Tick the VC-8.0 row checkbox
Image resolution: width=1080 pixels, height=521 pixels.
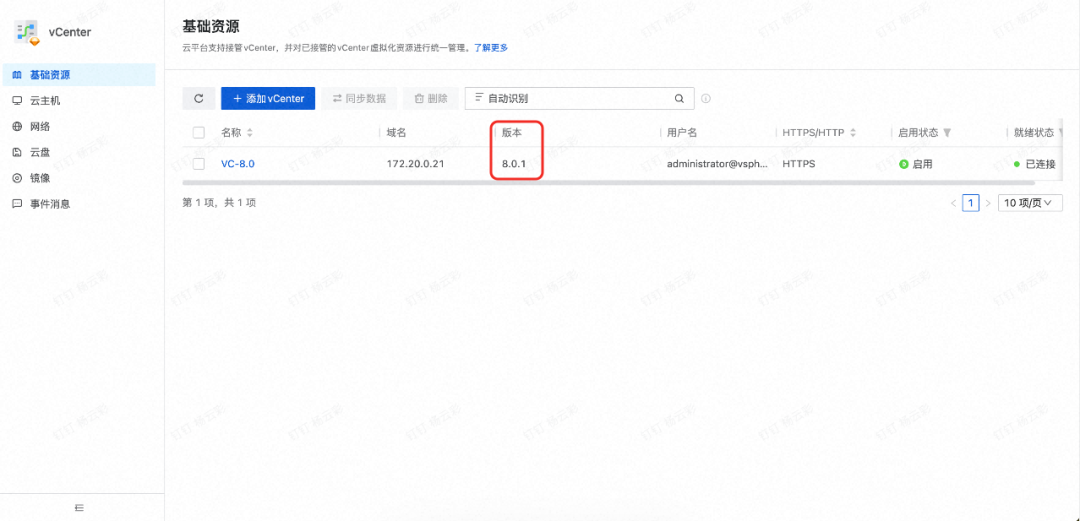tap(199, 164)
